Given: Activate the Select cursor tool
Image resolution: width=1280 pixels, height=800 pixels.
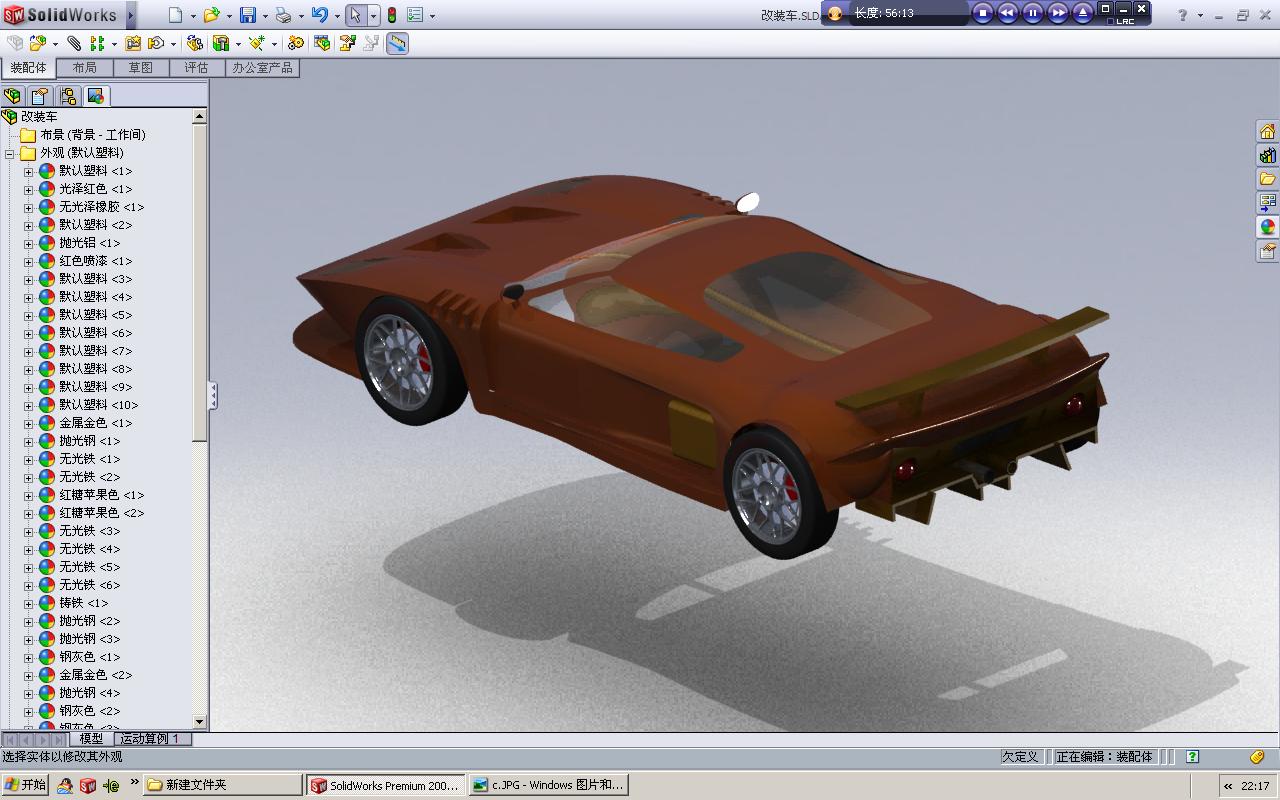Looking at the screenshot, I should [355, 15].
